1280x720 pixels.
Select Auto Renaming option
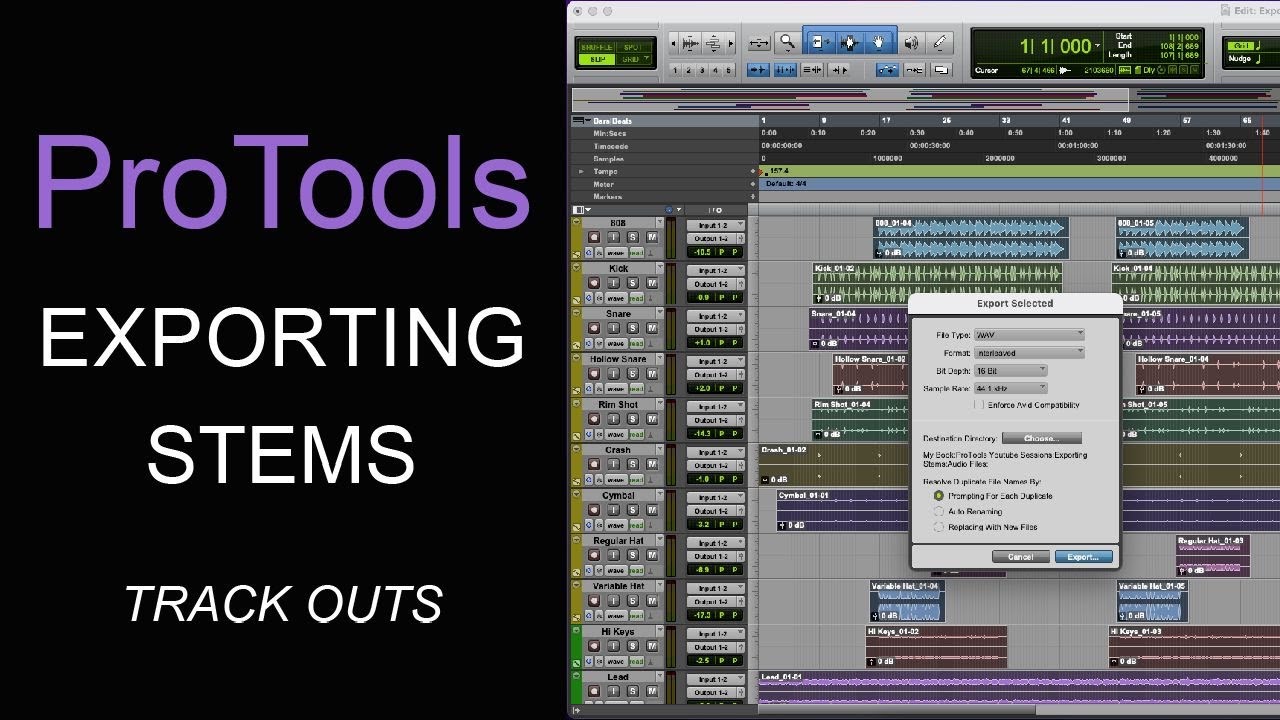tap(939, 511)
